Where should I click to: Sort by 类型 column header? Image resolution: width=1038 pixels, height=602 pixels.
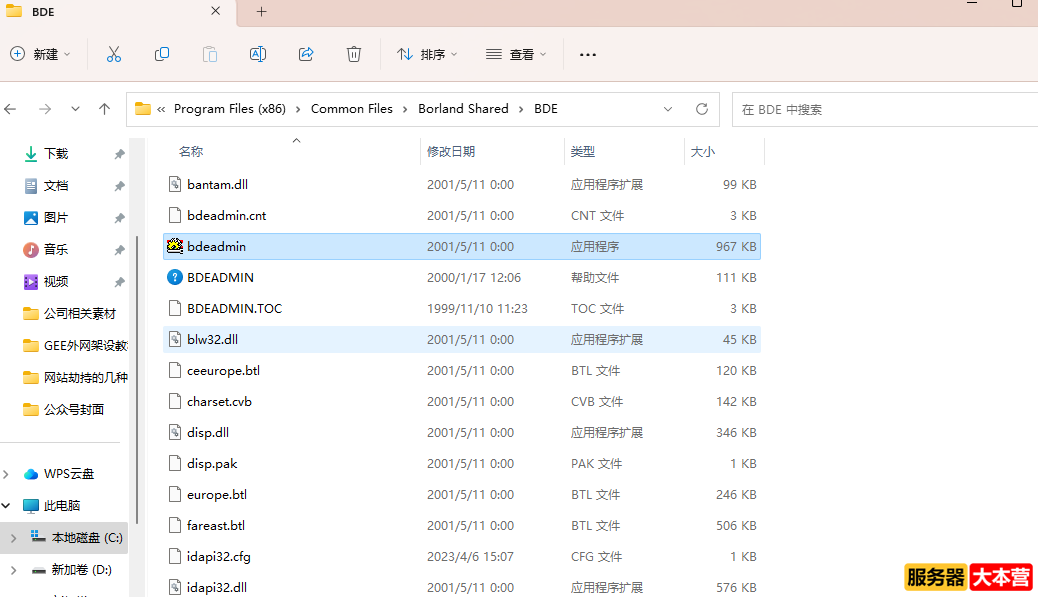[x=583, y=152]
